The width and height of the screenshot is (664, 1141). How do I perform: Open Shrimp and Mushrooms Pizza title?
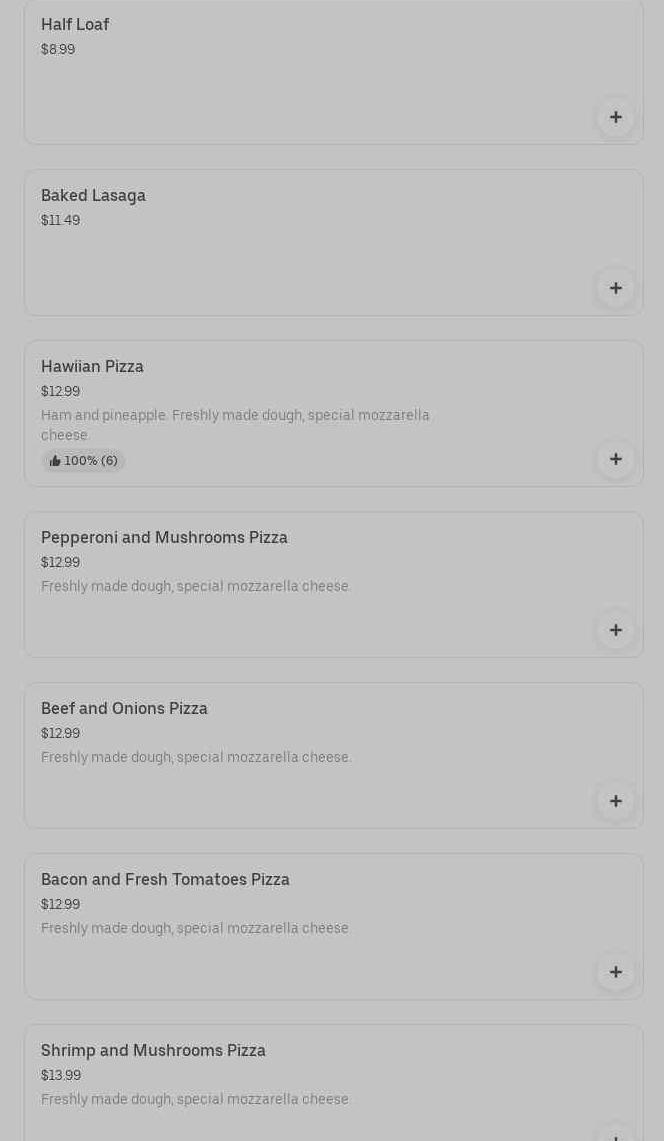pos(153,1051)
